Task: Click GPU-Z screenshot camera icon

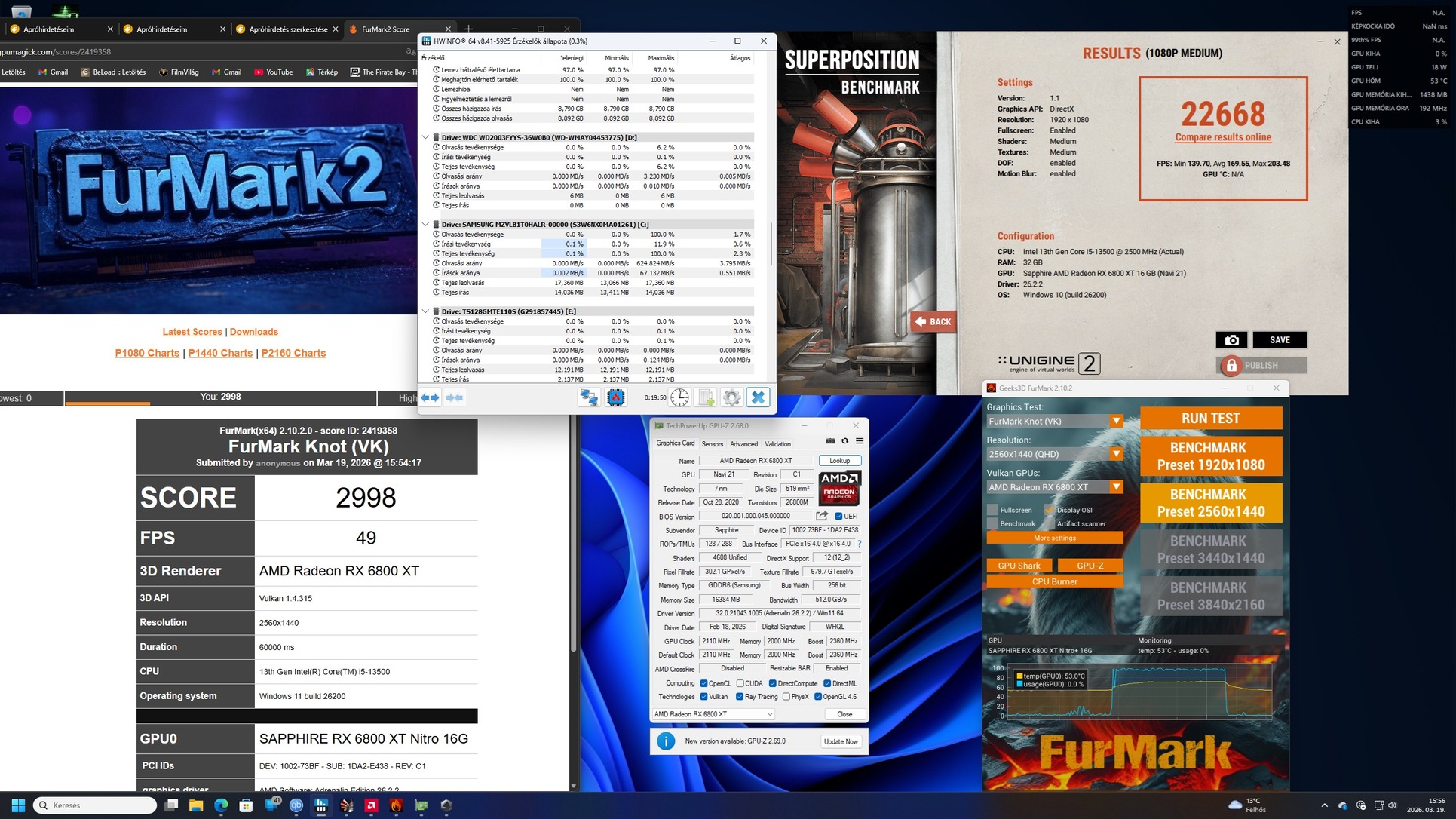Action: coord(830,441)
